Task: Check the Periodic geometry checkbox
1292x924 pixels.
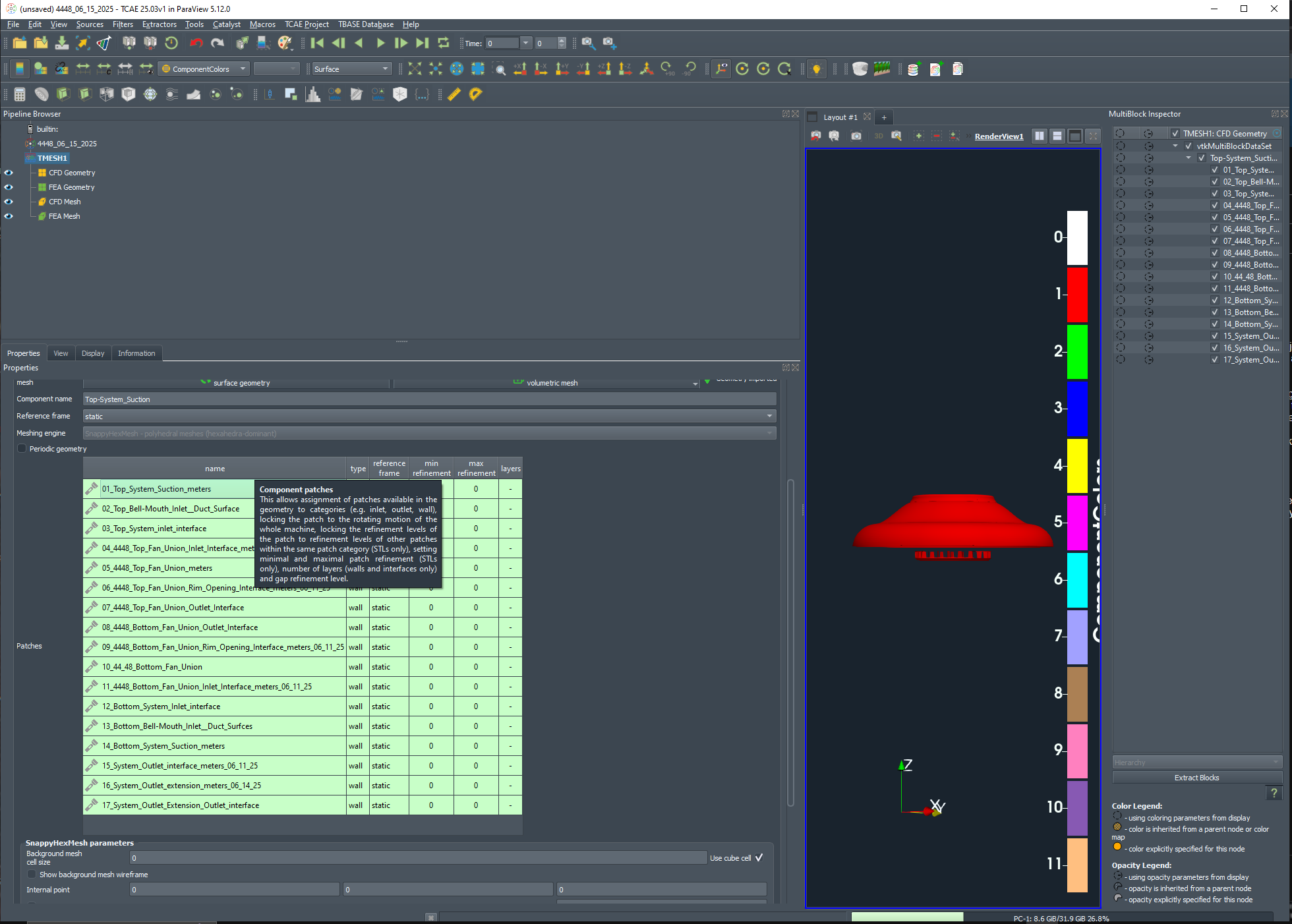Action: click(22, 449)
